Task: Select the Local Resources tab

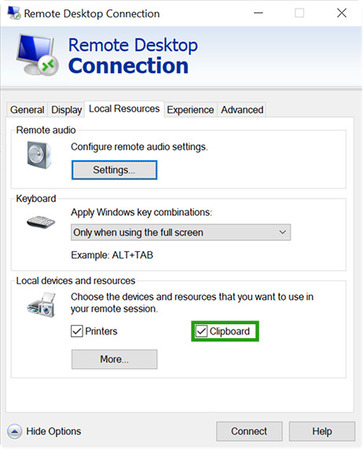Action: 124,109
